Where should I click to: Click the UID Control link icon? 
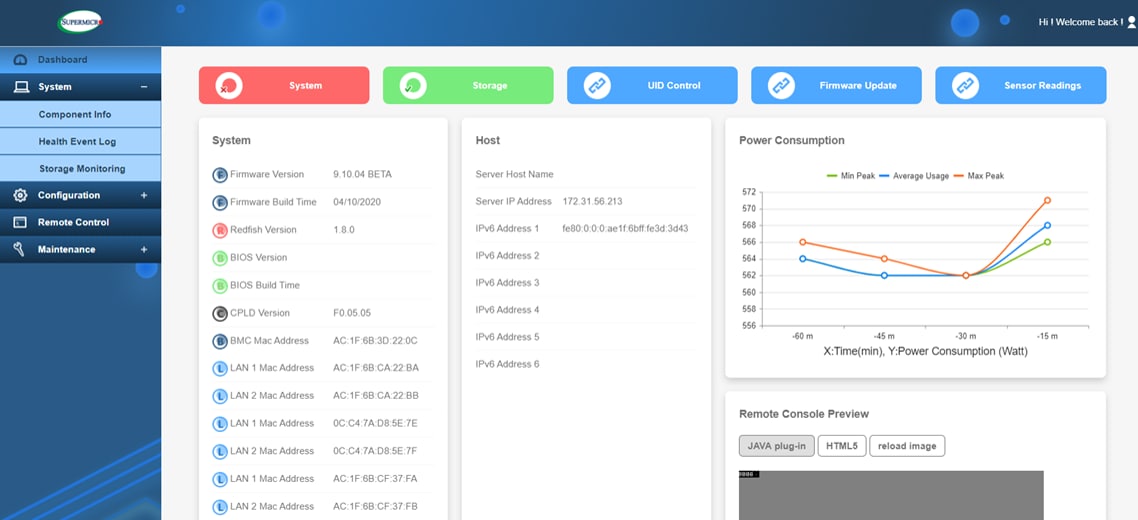597,86
